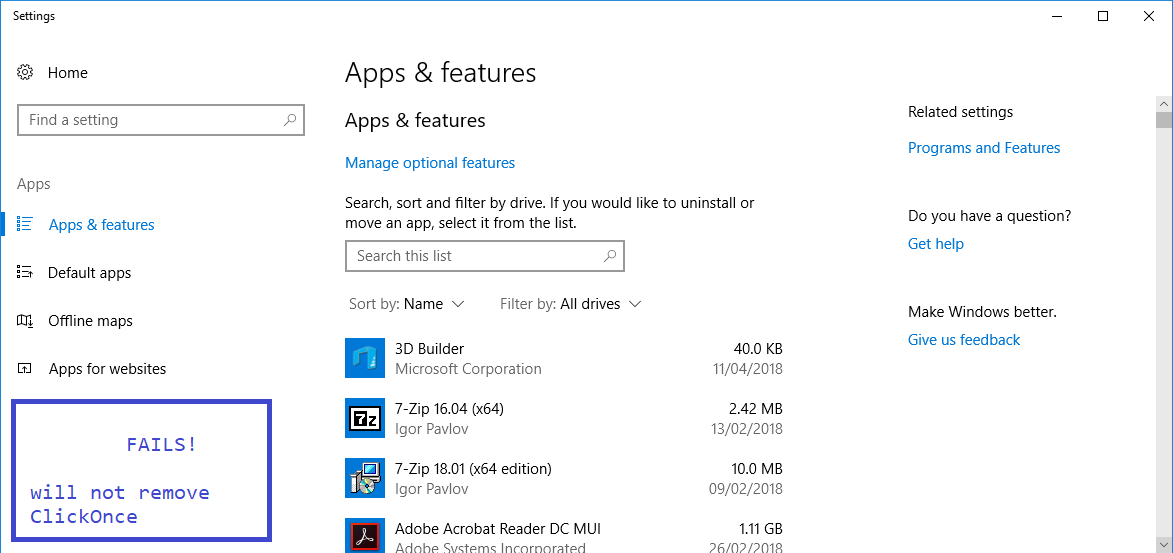Go to Default apps section
This screenshot has width=1173, height=553.
[90, 272]
